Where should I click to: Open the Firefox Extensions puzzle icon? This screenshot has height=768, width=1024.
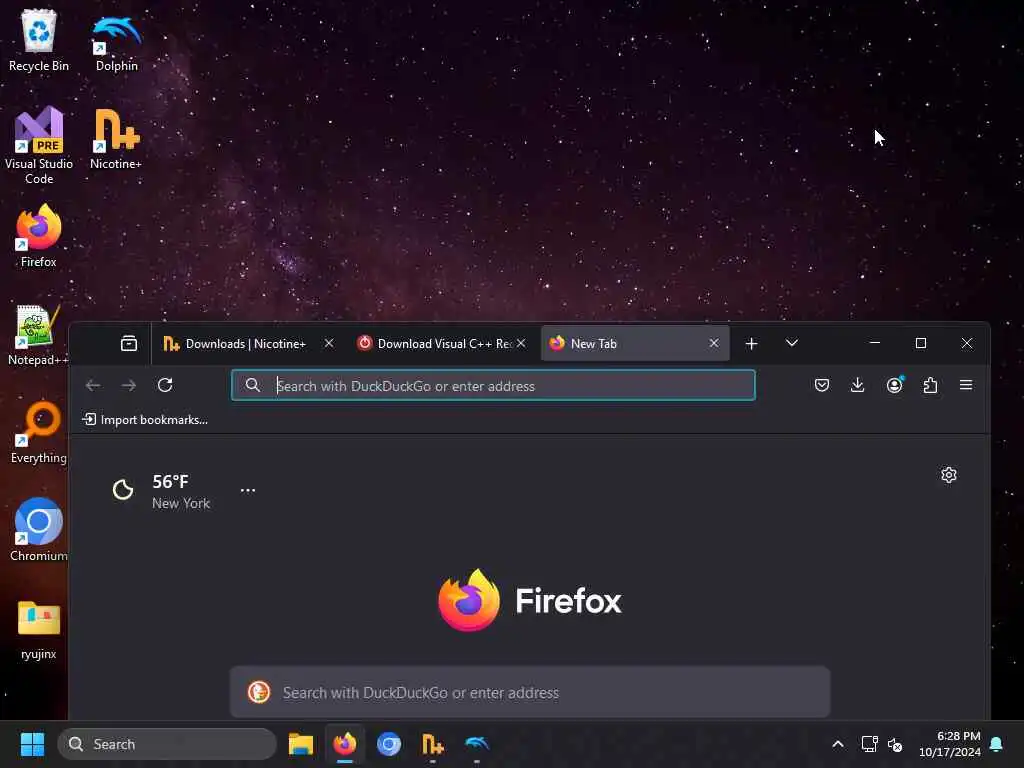(x=931, y=385)
